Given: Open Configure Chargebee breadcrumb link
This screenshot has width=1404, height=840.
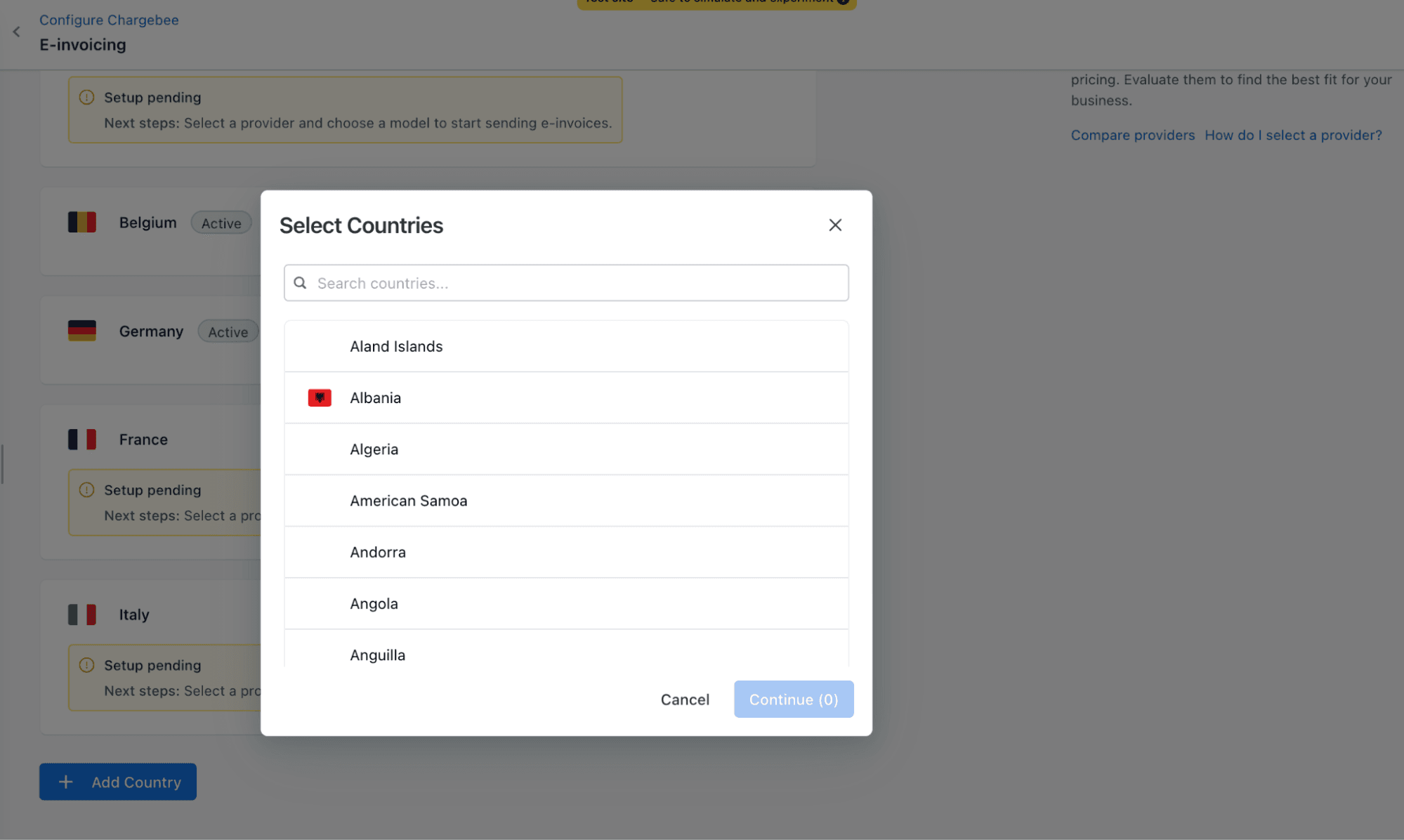Looking at the screenshot, I should [x=109, y=20].
